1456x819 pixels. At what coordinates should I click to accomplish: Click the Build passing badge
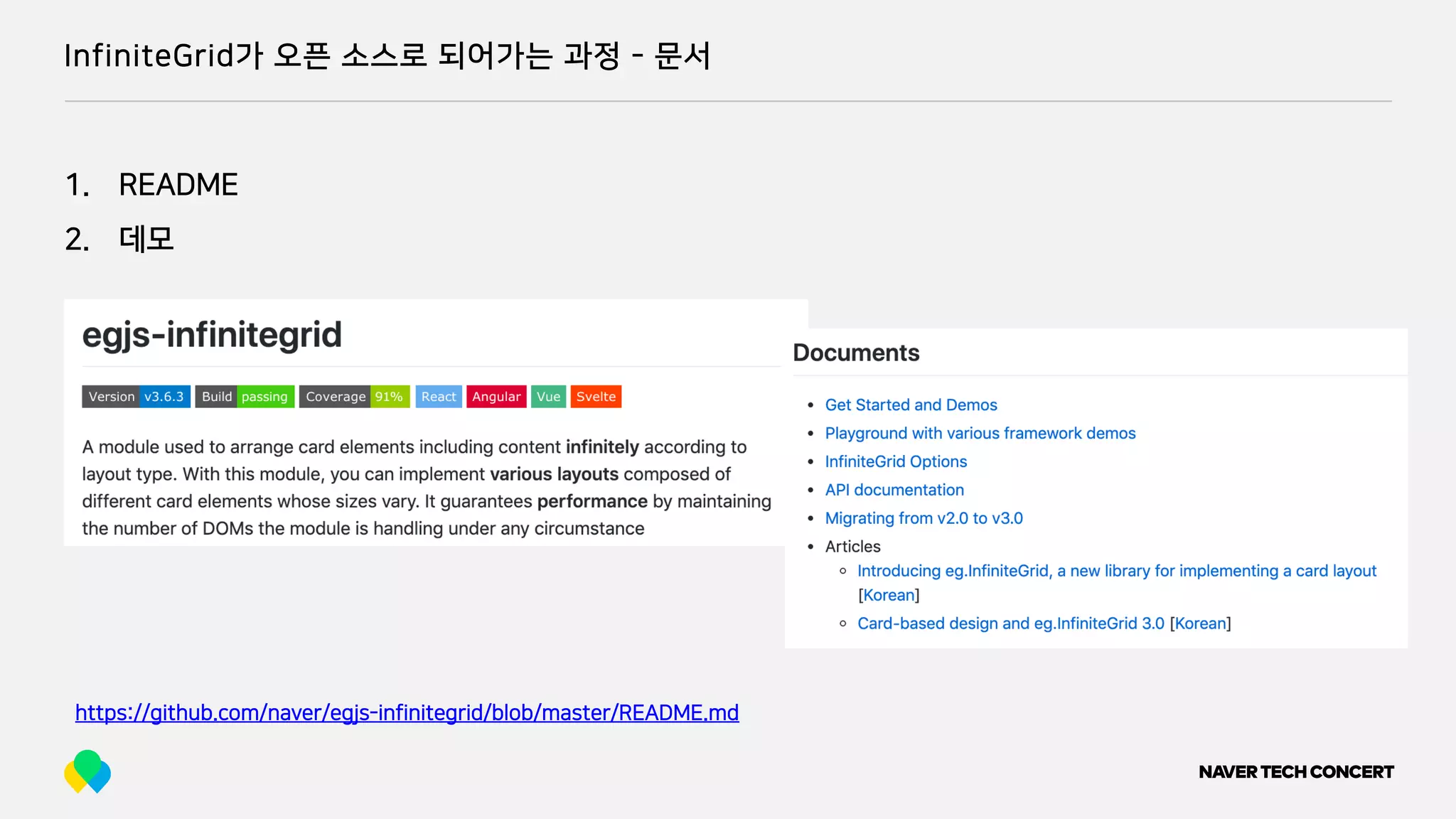coord(245,397)
